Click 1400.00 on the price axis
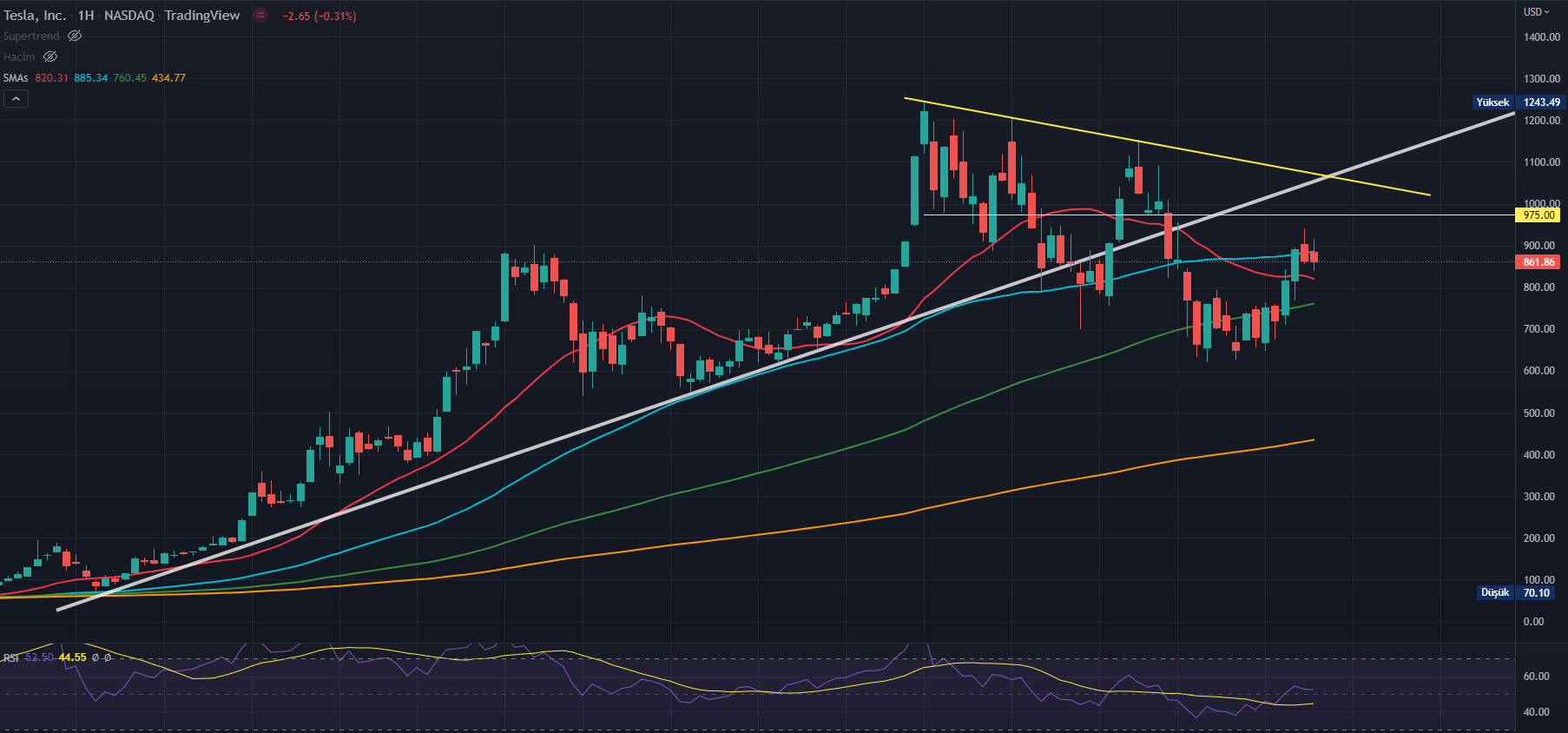 click(1541, 36)
